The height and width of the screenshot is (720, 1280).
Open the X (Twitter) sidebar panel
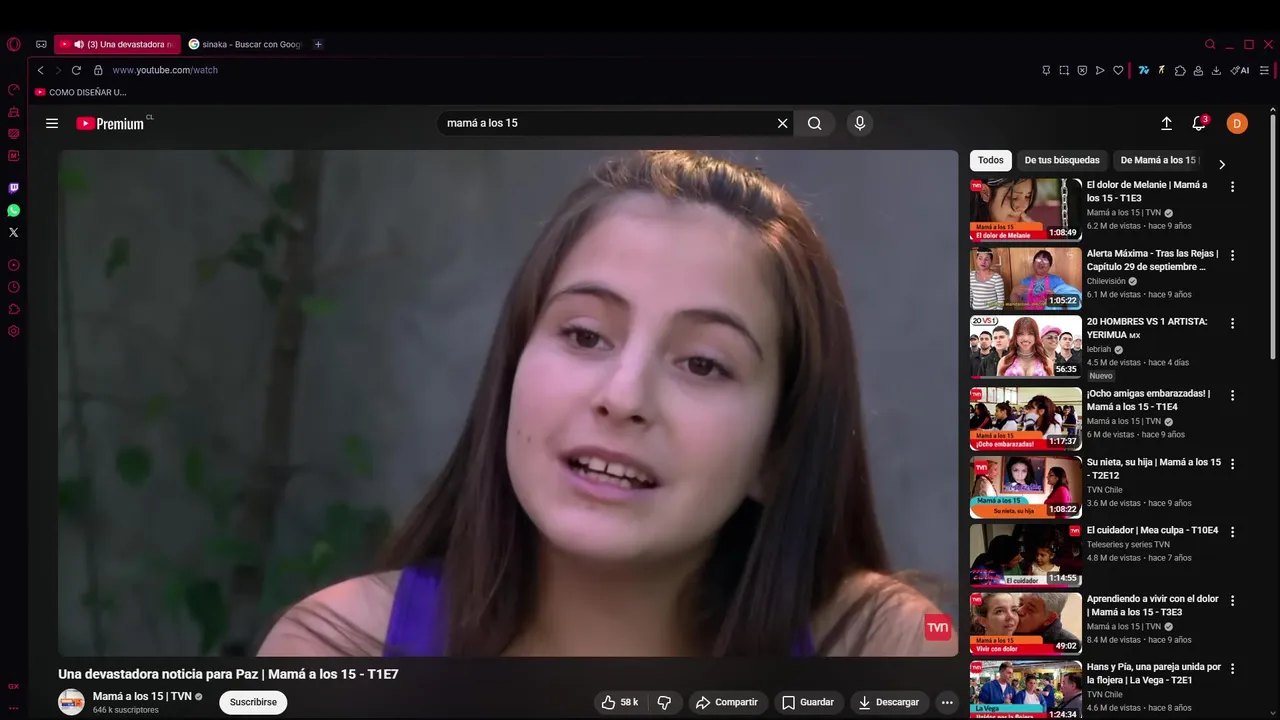tap(13, 232)
